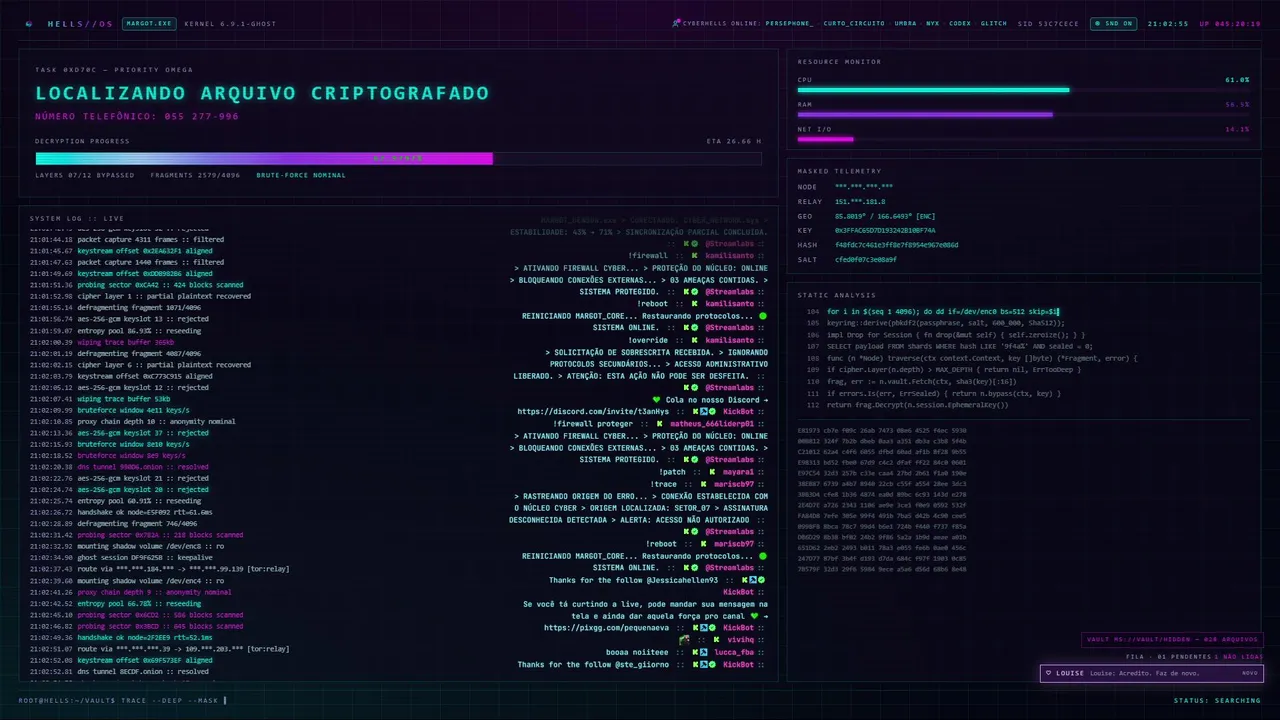1280x720 pixels.
Task: Click log line cipher layer 1 partial plaintext
Action: coord(140,296)
